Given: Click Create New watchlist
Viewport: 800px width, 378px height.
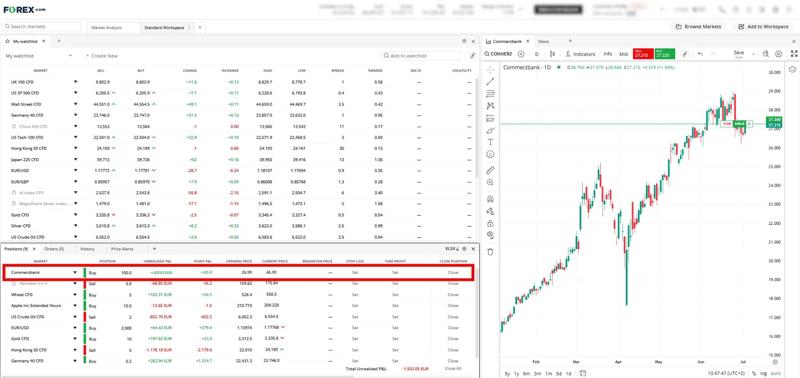Looking at the screenshot, I should click(102, 56).
